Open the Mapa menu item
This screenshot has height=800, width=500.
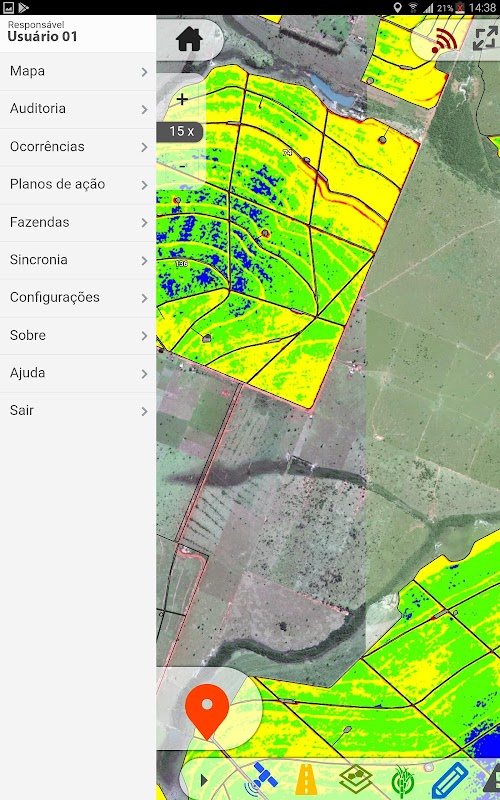78,71
